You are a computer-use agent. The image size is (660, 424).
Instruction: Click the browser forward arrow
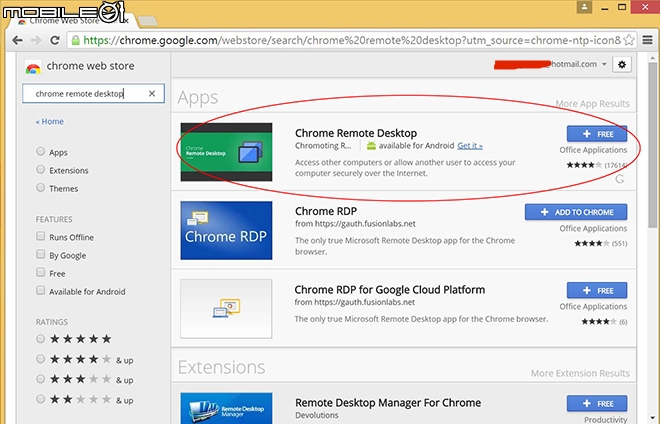coord(36,40)
